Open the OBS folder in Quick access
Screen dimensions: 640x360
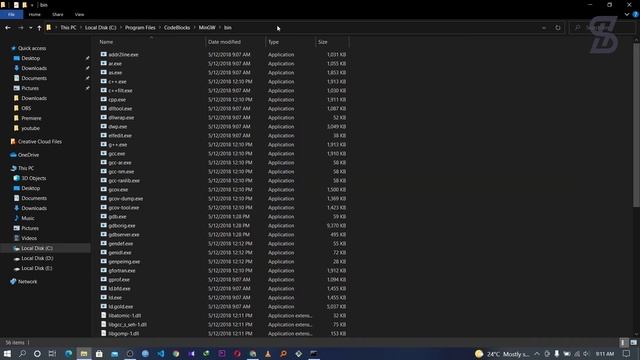[x=26, y=108]
